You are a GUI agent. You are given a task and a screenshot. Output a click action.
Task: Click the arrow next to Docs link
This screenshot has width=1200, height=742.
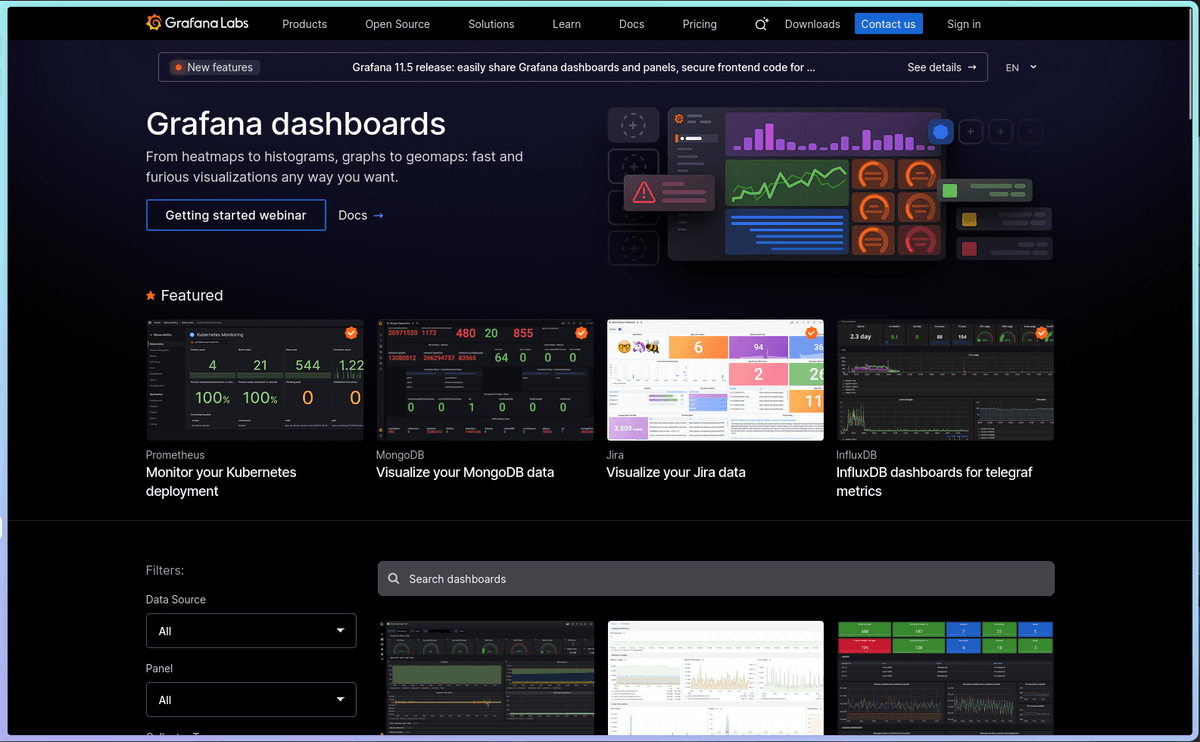pos(378,215)
